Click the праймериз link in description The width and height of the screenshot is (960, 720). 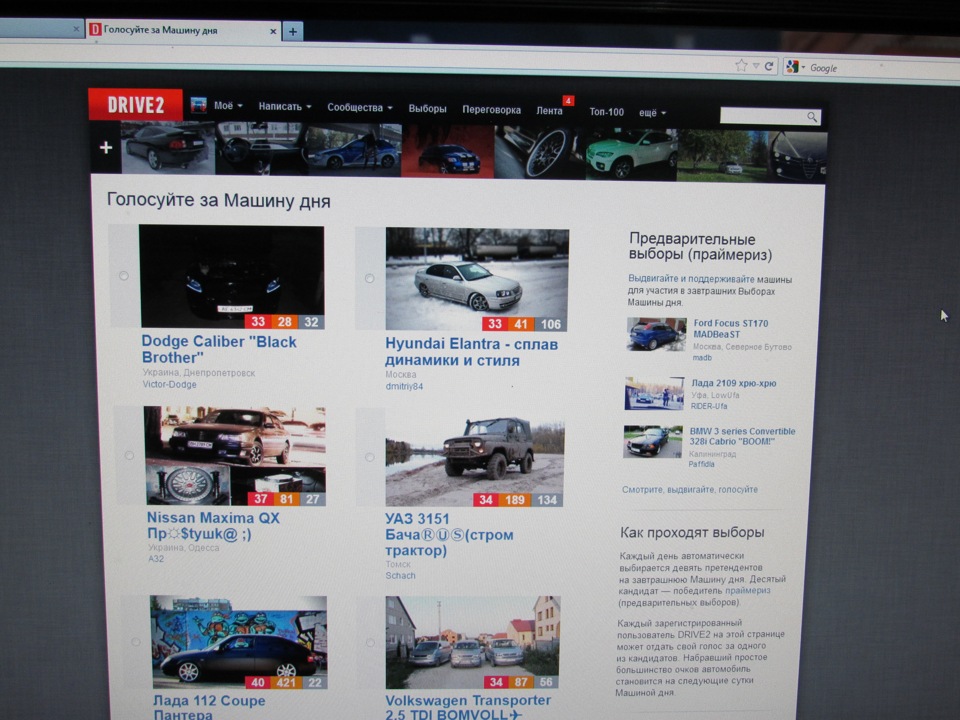[x=748, y=590]
